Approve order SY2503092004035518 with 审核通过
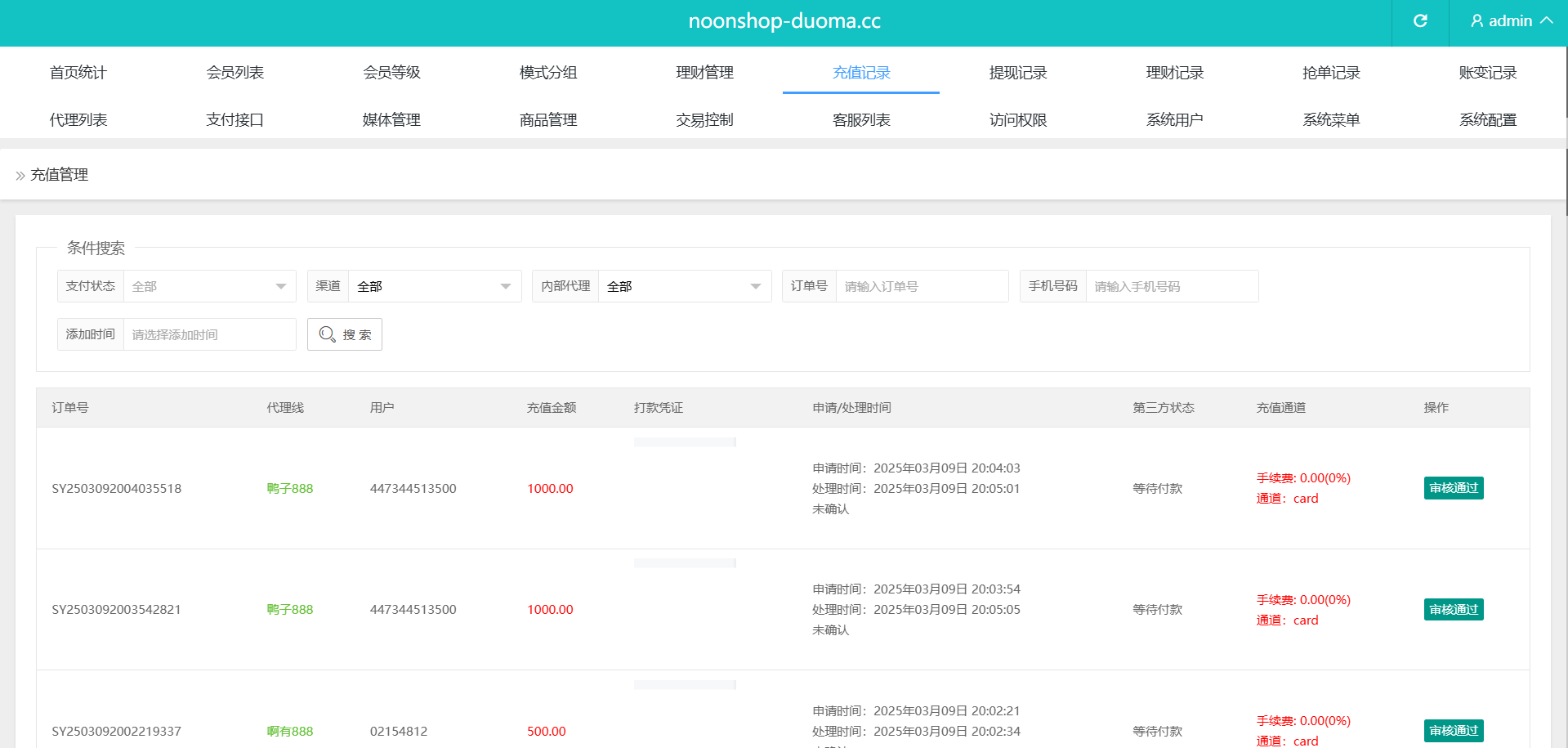1568x748 pixels. [x=1453, y=488]
